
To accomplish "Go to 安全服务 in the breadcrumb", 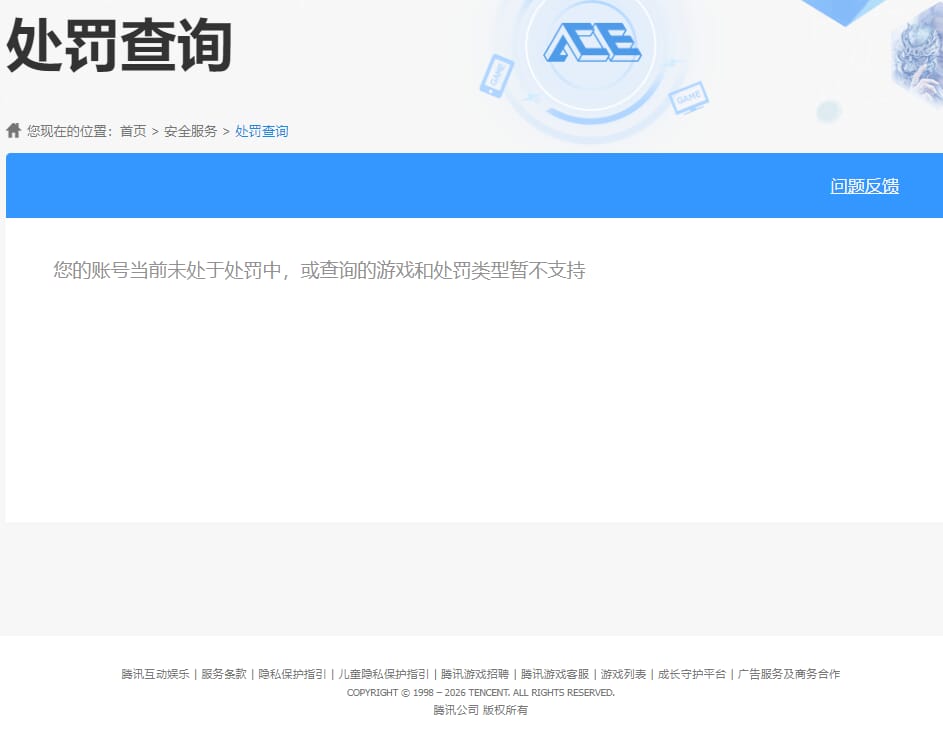I will point(190,131).
